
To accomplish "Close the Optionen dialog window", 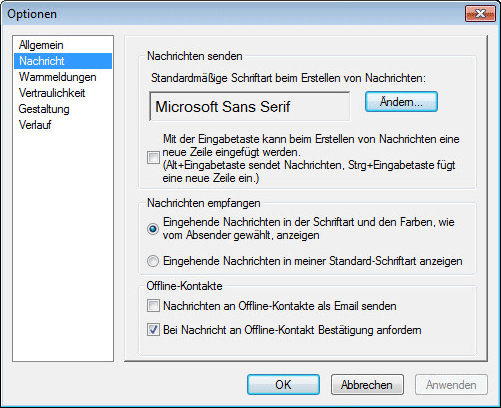I will point(480,14).
